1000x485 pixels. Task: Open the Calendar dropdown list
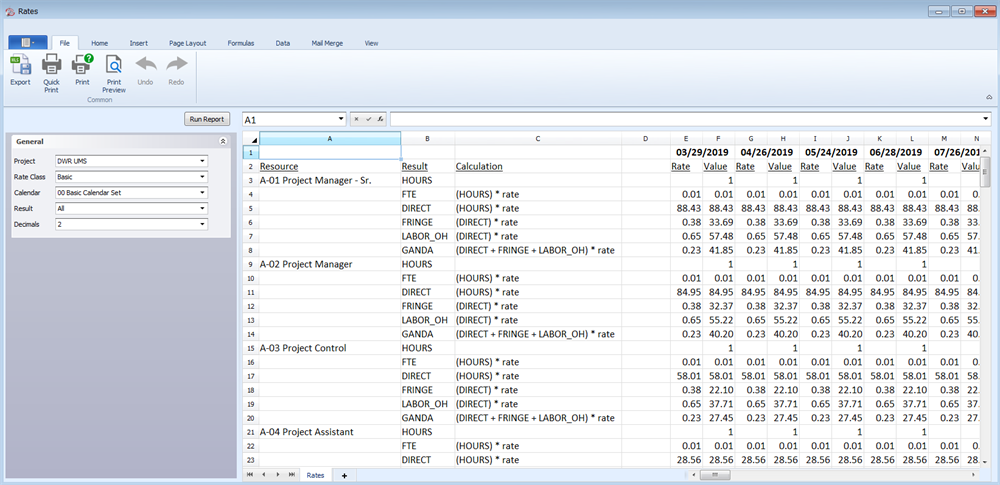click(202, 192)
